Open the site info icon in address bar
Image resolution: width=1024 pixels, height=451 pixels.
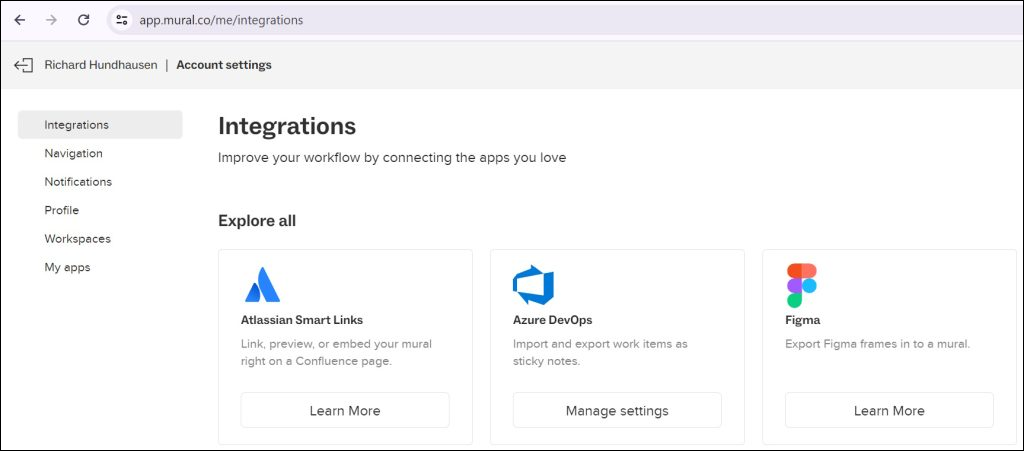point(121,20)
